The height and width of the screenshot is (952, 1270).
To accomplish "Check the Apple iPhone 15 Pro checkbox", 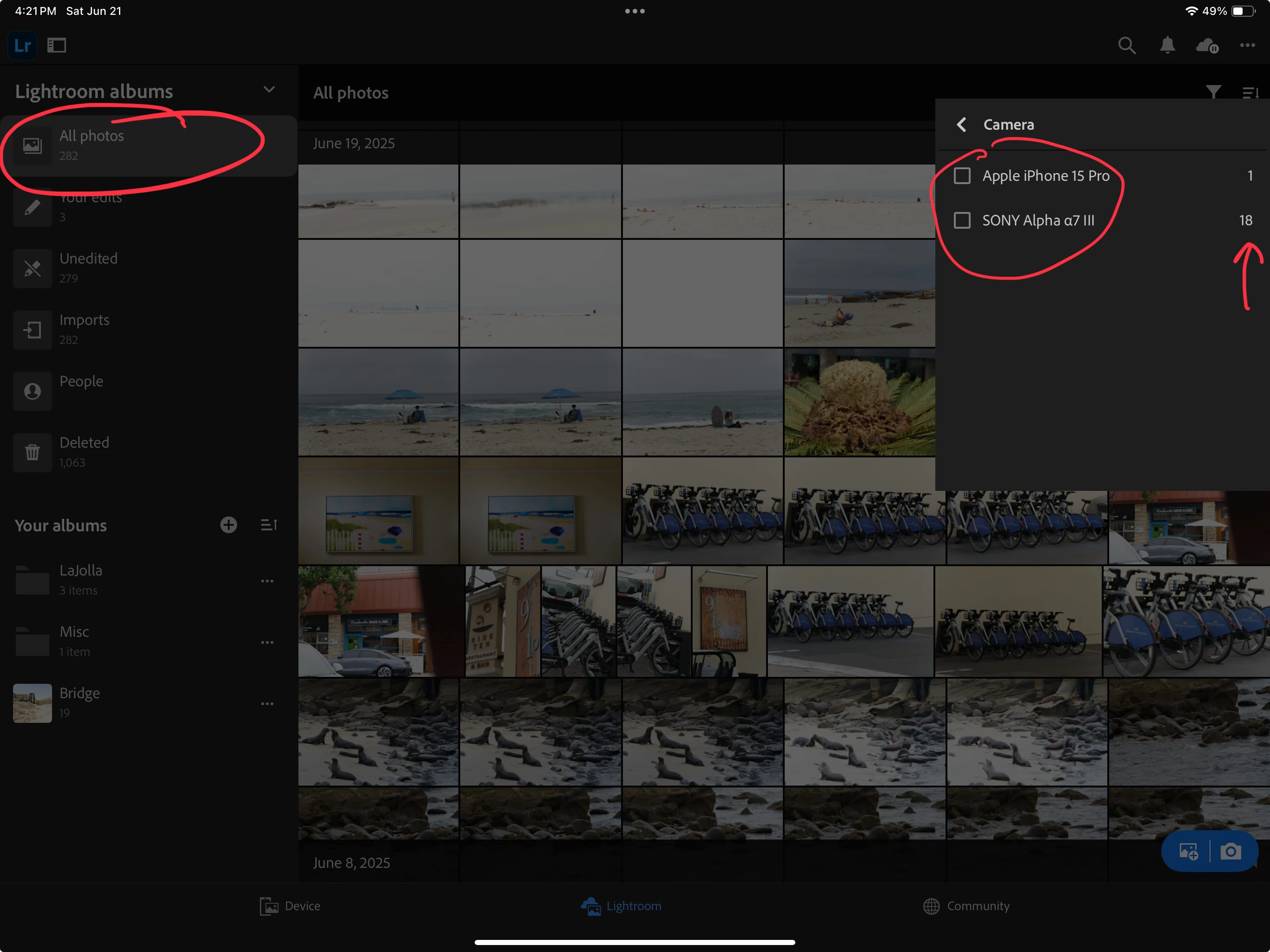I will 962,176.
